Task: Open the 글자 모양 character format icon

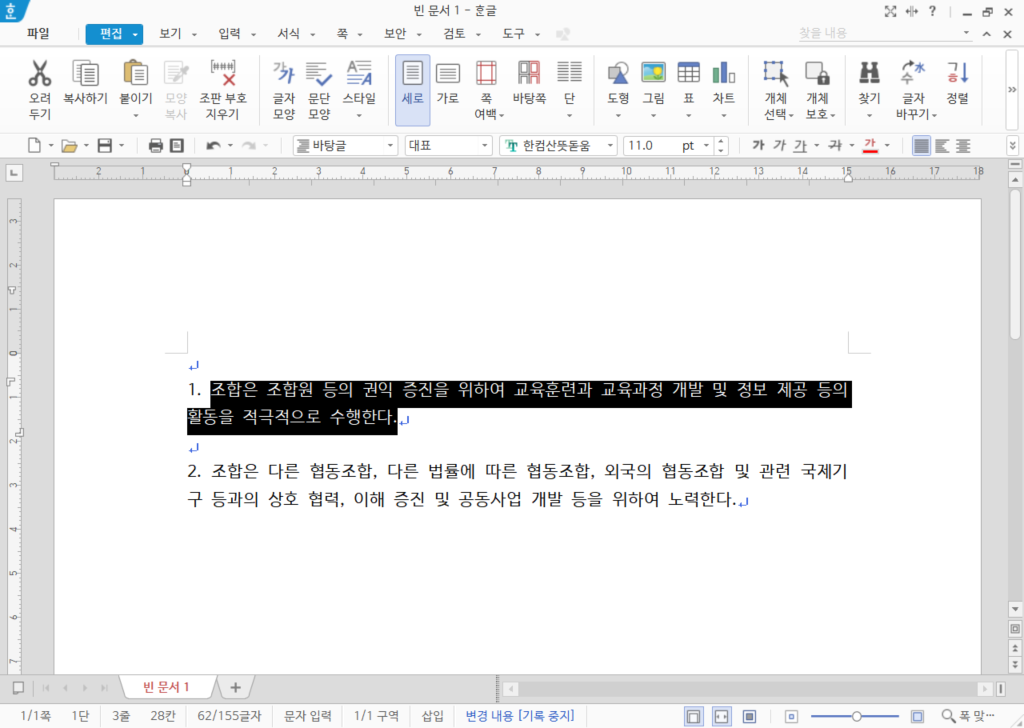Action: [x=283, y=74]
